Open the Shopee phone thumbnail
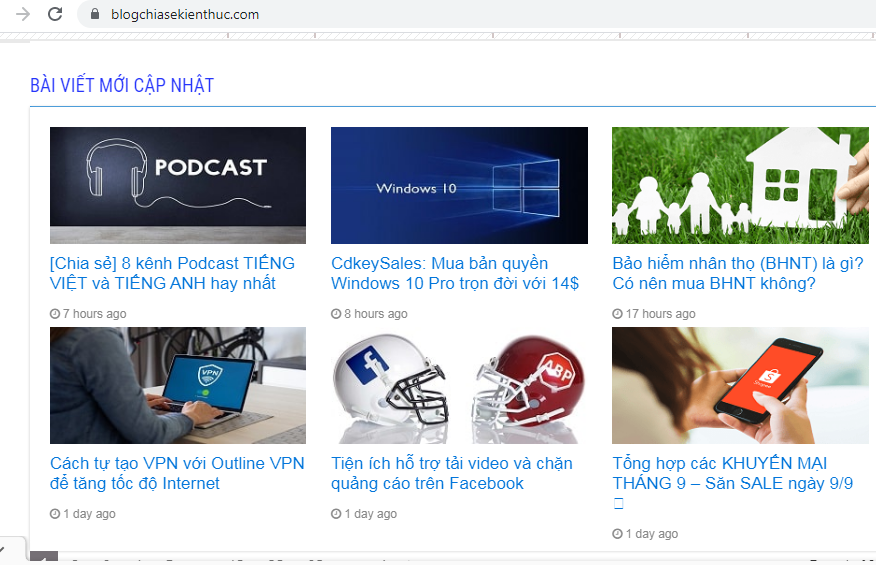Viewport: 876px width, 565px height. (x=740, y=385)
